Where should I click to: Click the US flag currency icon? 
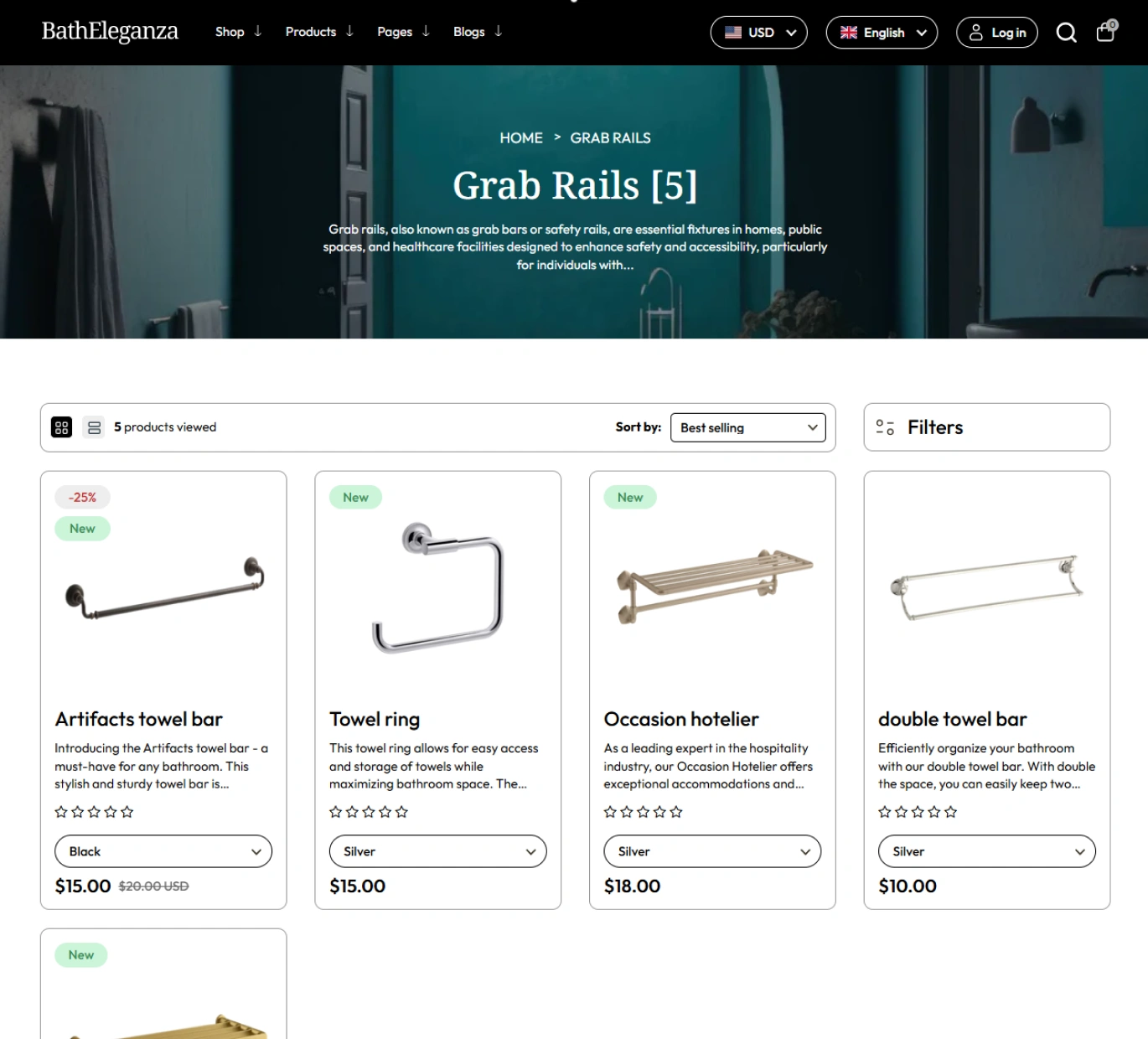733,33
